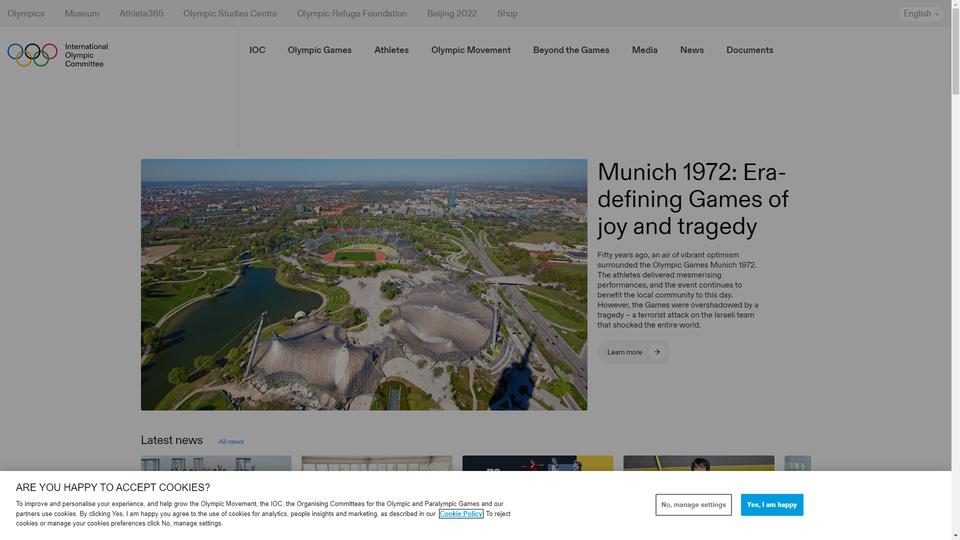This screenshot has height=540, width=960.
Task: Click the Learn more button
Action: (x=633, y=352)
